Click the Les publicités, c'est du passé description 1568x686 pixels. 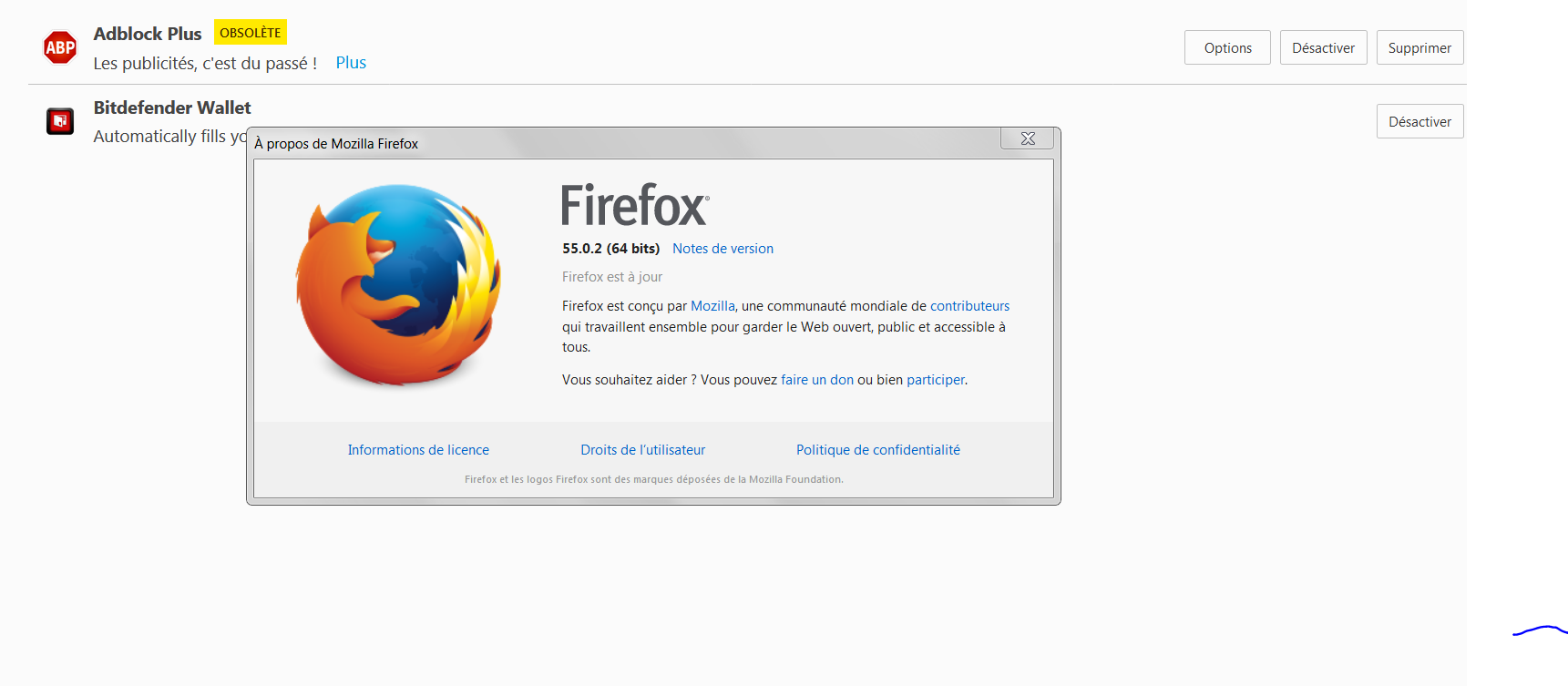205,63
